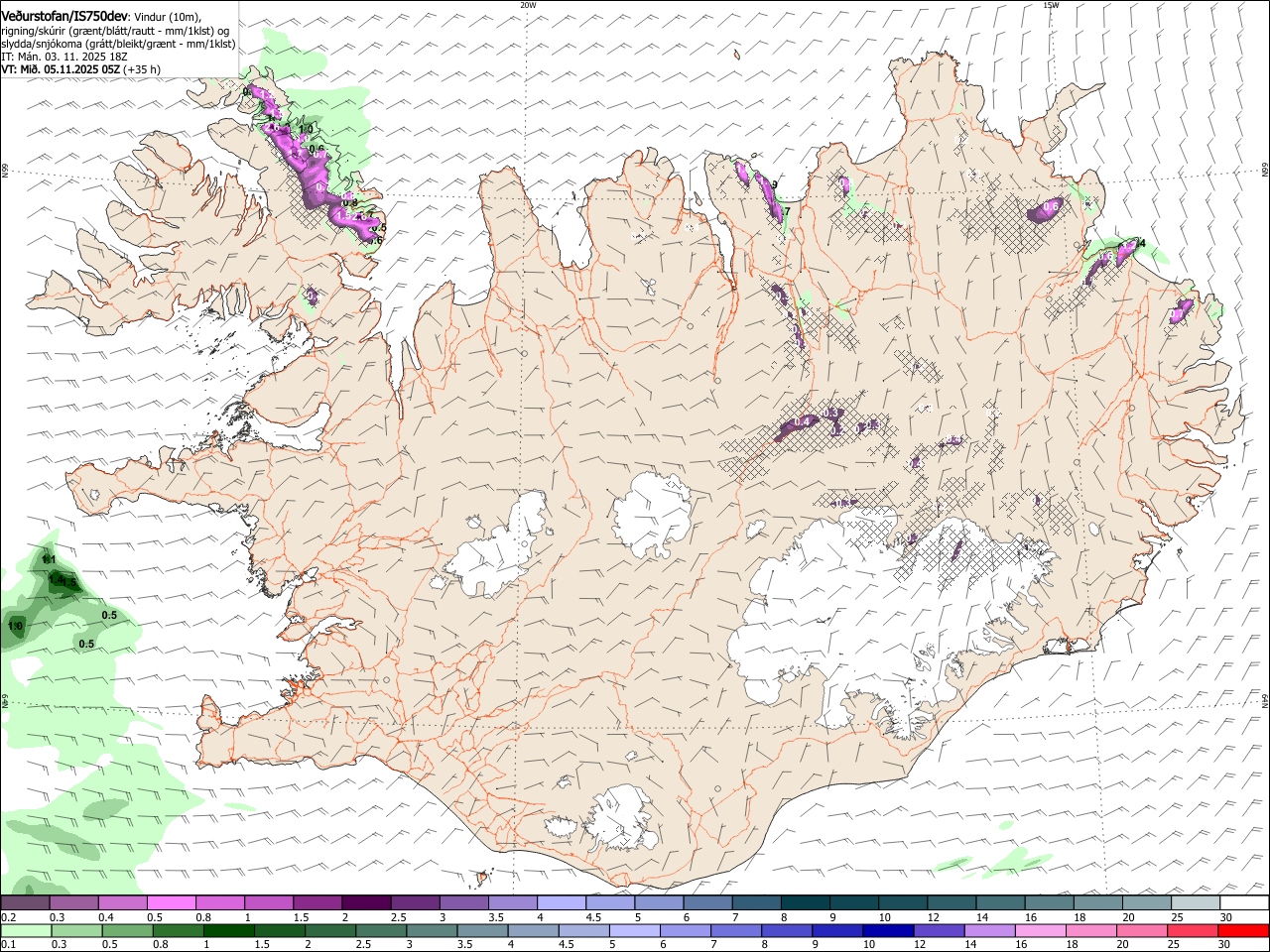
Task: Click the snow-scale swatch above label 0.2
Action: (x=25, y=903)
